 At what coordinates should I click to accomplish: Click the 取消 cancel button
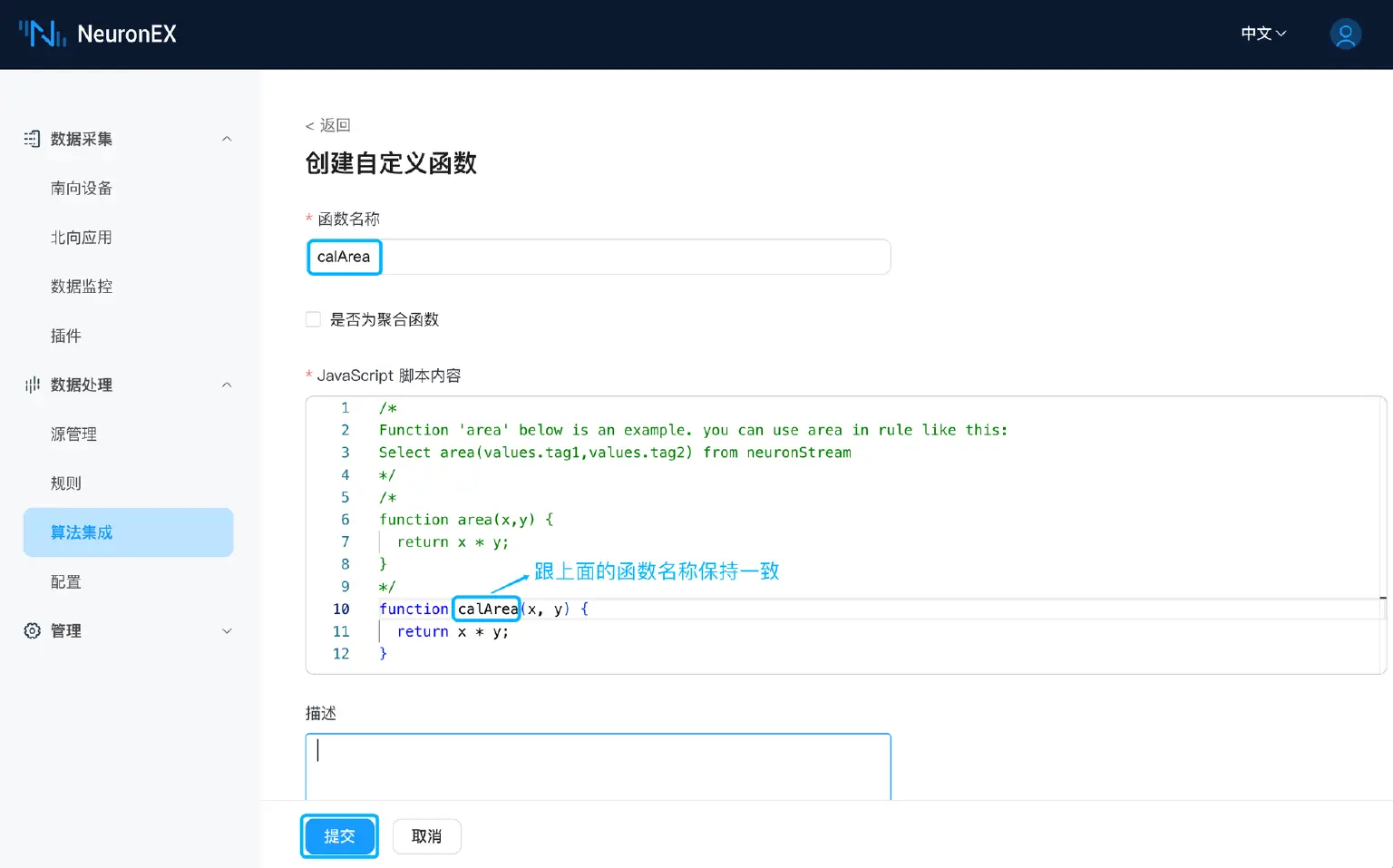click(426, 836)
